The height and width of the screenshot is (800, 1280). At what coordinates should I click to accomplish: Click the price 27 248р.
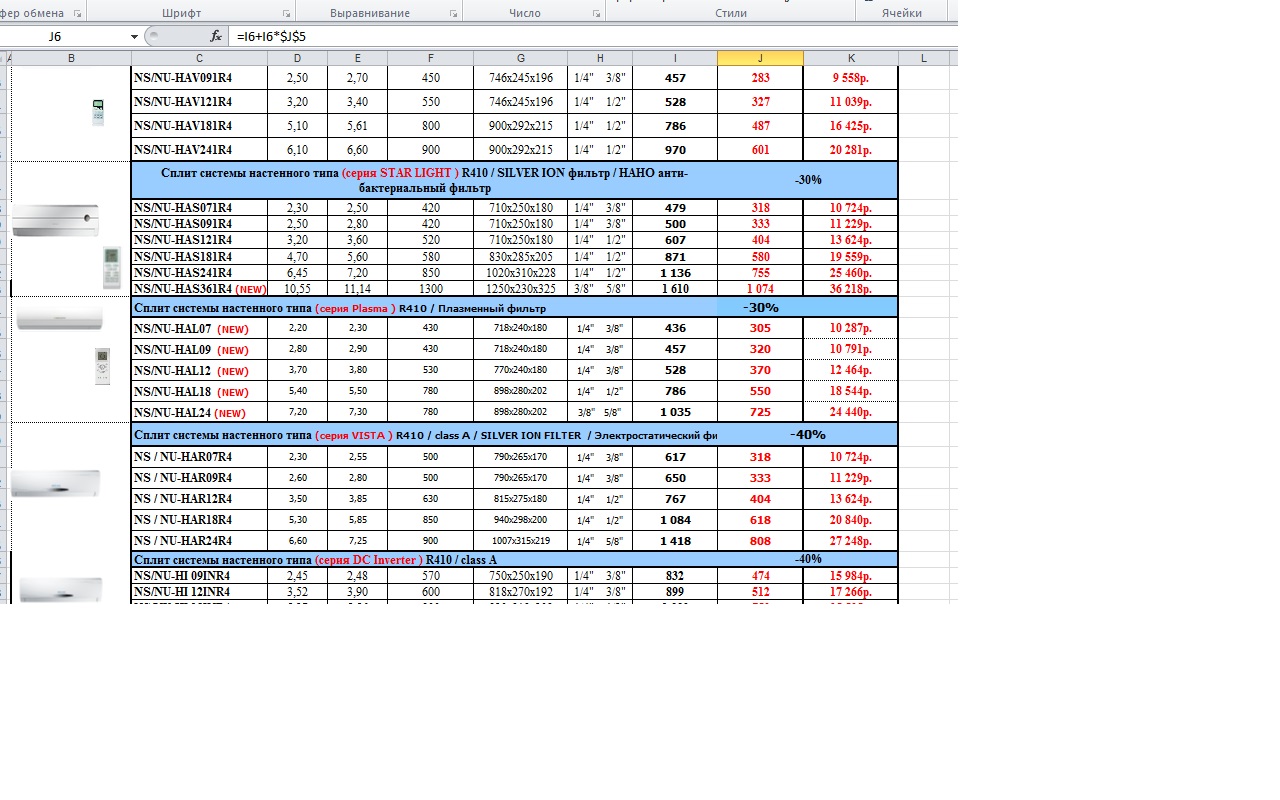(x=851, y=541)
